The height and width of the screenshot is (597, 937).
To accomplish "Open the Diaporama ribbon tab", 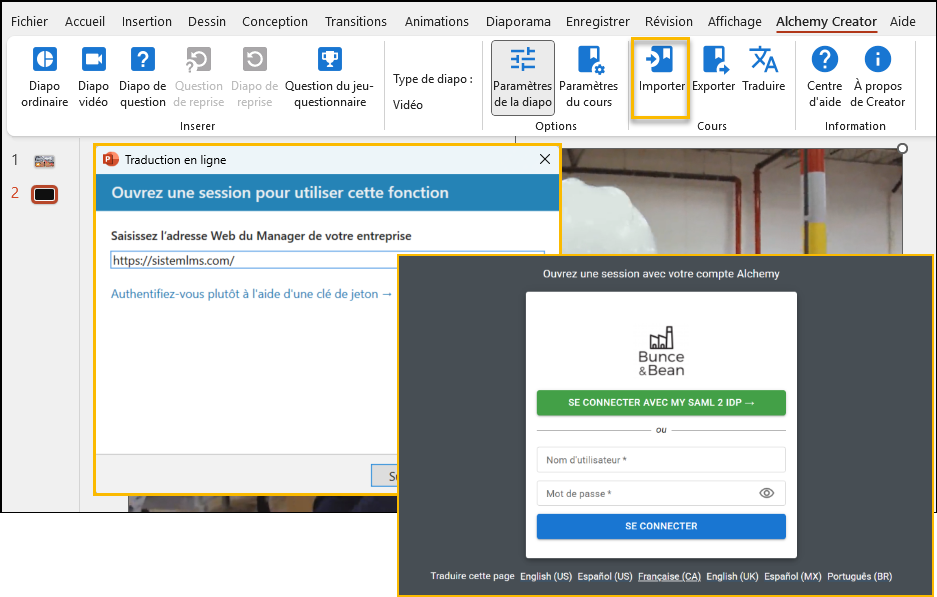I will coord(517,21).
